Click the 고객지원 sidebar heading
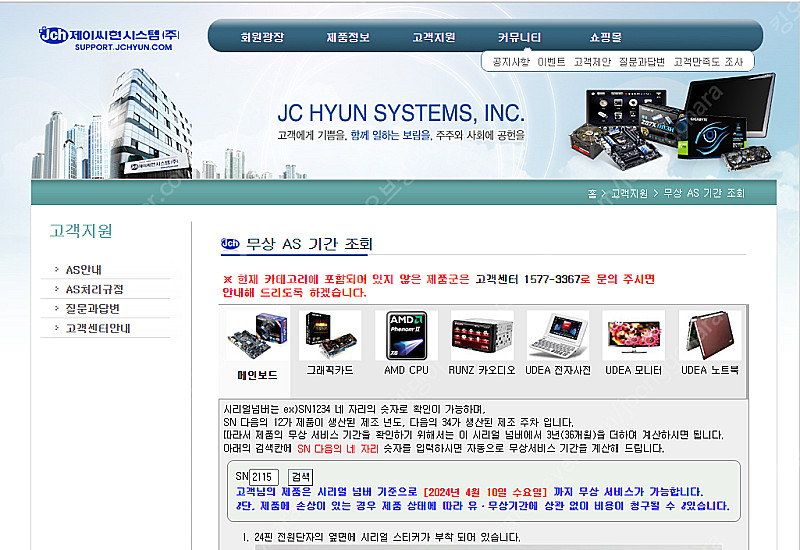This screenshot has height=550, width=800. click(81, 231)
